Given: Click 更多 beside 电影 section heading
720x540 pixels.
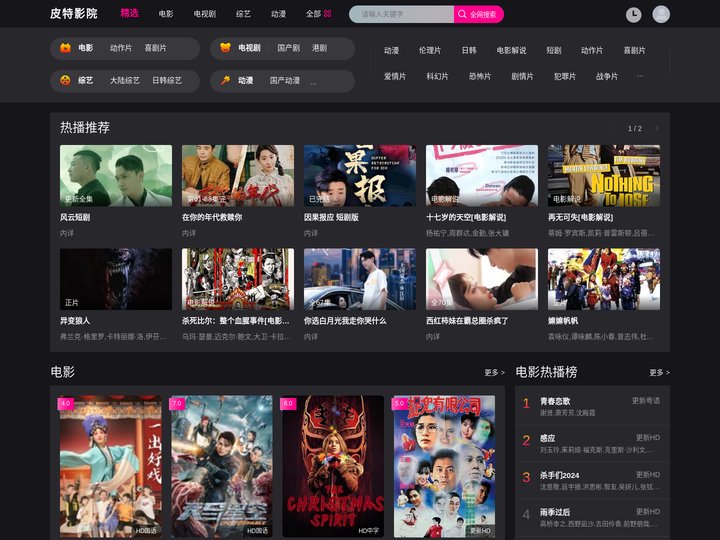Looking at the screenshot, I should [x=495, y=372].
